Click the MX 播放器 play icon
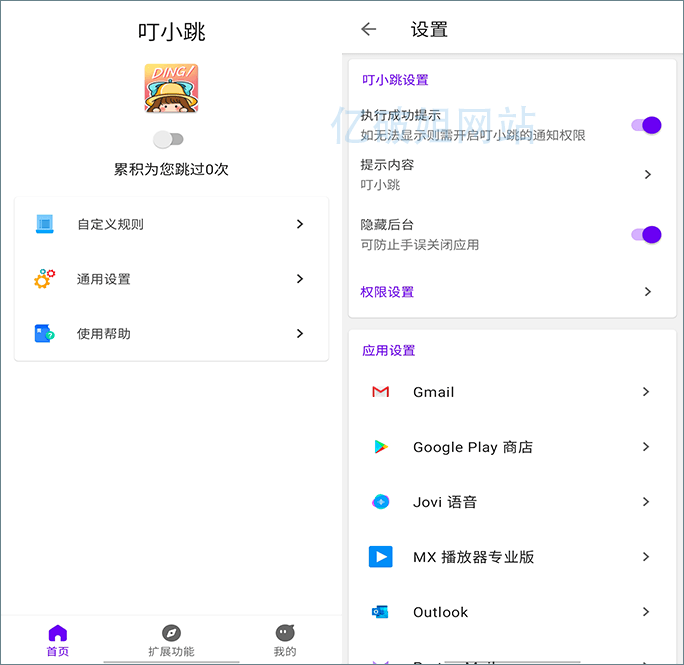 pos(380,557)
